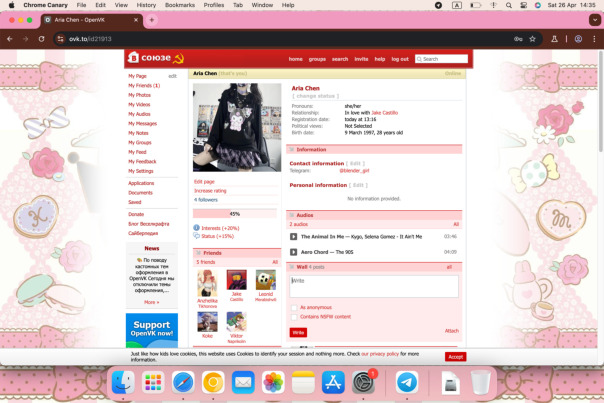Image resolution: width=604 pixels, height=403 pixels.
Task: Click the OpenVK logo in the header
Action: (156, 58)
